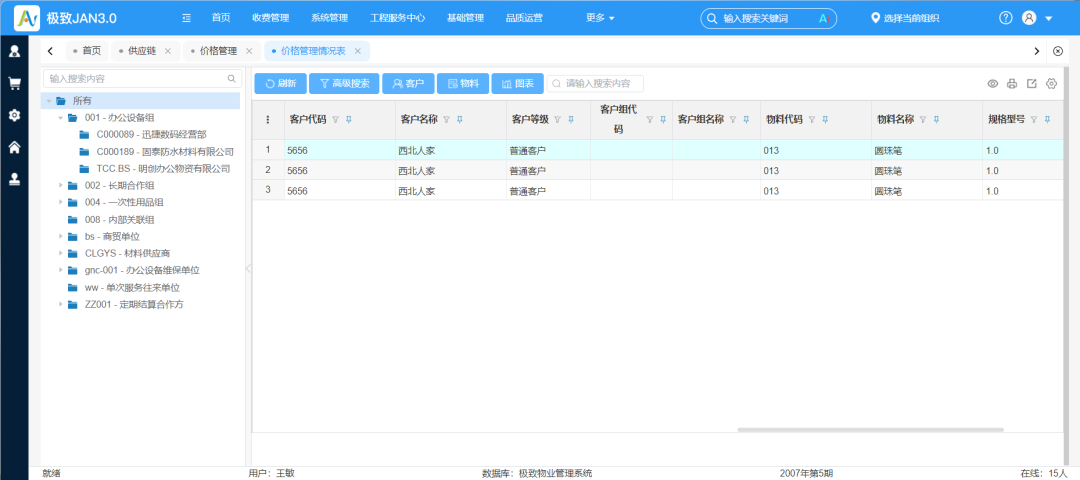Expand the 002 - 长期合作组 node
The image size is (1080, 480).
coord(61,185)
